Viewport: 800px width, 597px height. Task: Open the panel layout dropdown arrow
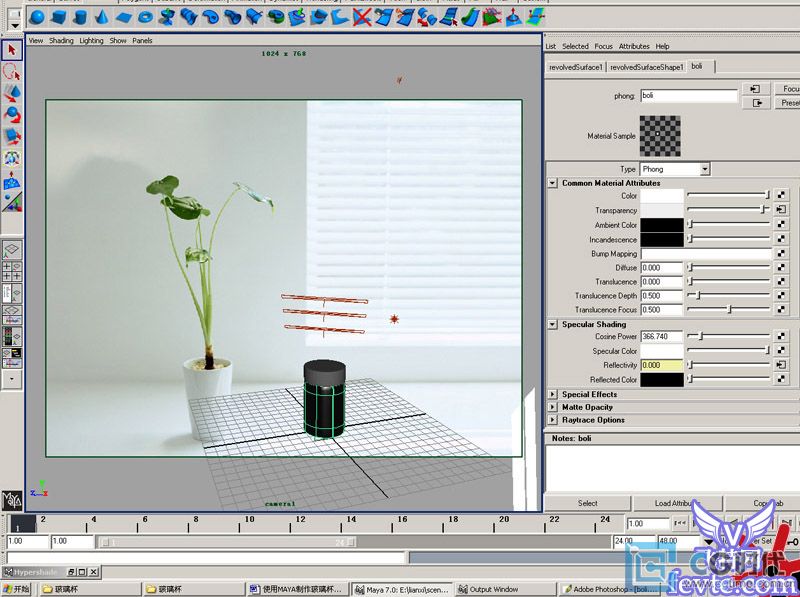coord(12,379)
